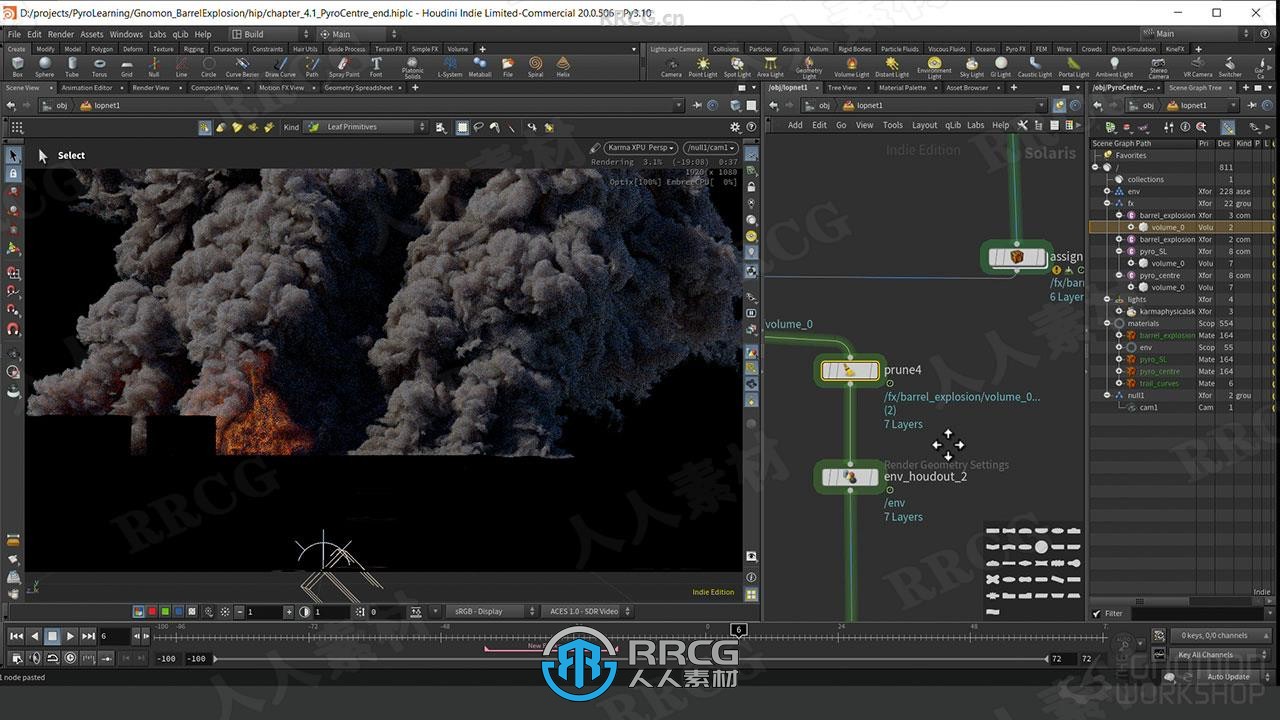Add a Volume Light from the shelf
Screen dimensions: 1280x720
click(851, 67)
